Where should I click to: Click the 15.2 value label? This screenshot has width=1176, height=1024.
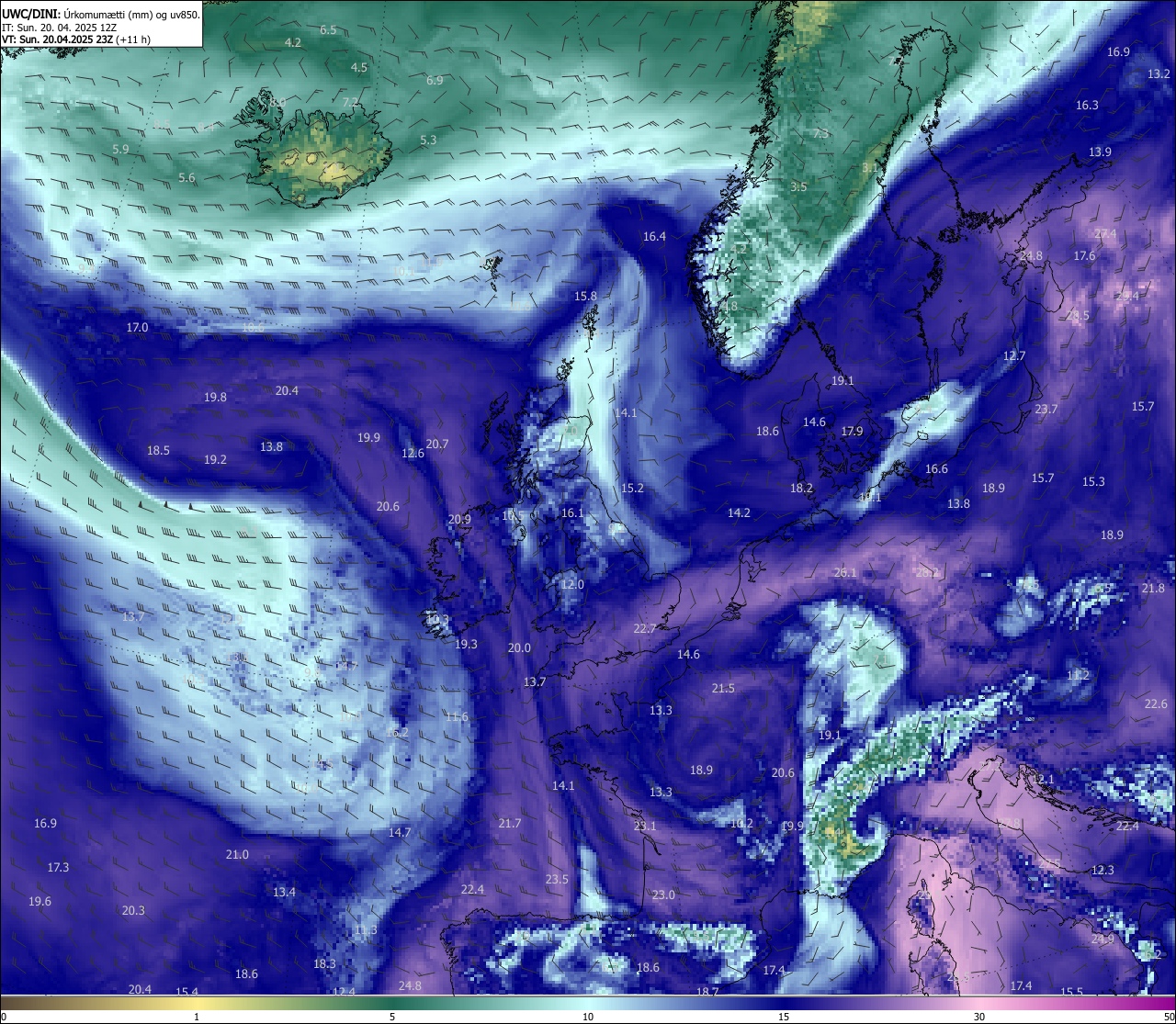632,488
